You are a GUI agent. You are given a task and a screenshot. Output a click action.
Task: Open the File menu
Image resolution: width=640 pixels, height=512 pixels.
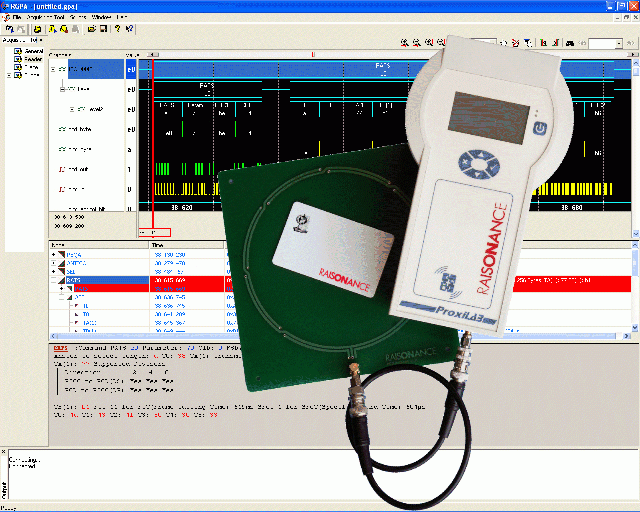tap(17, 17)
